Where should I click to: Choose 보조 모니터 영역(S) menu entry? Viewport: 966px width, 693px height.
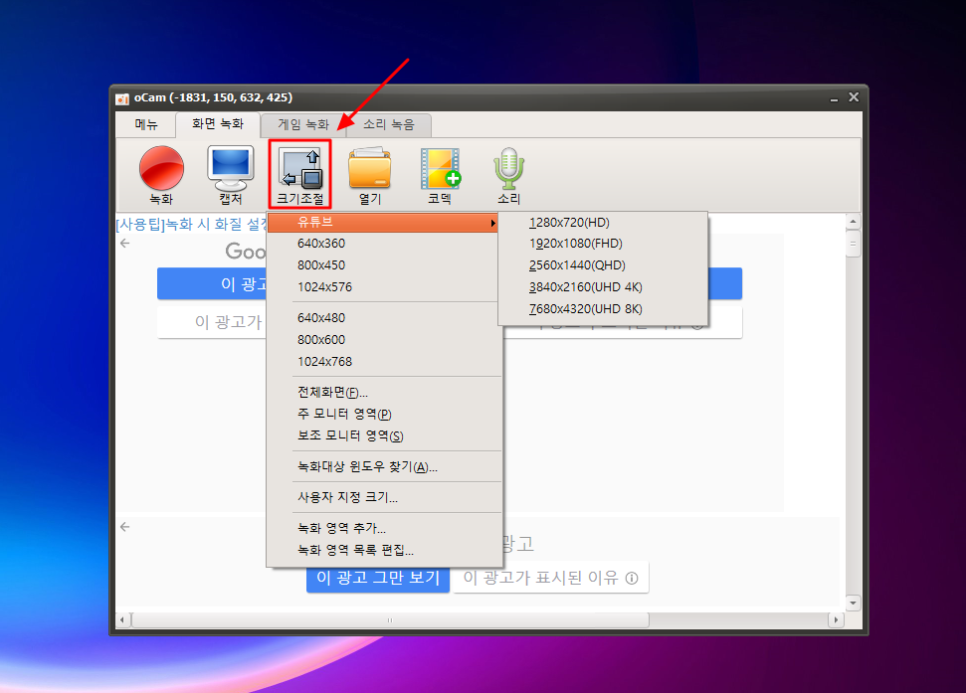click(384, 436)
